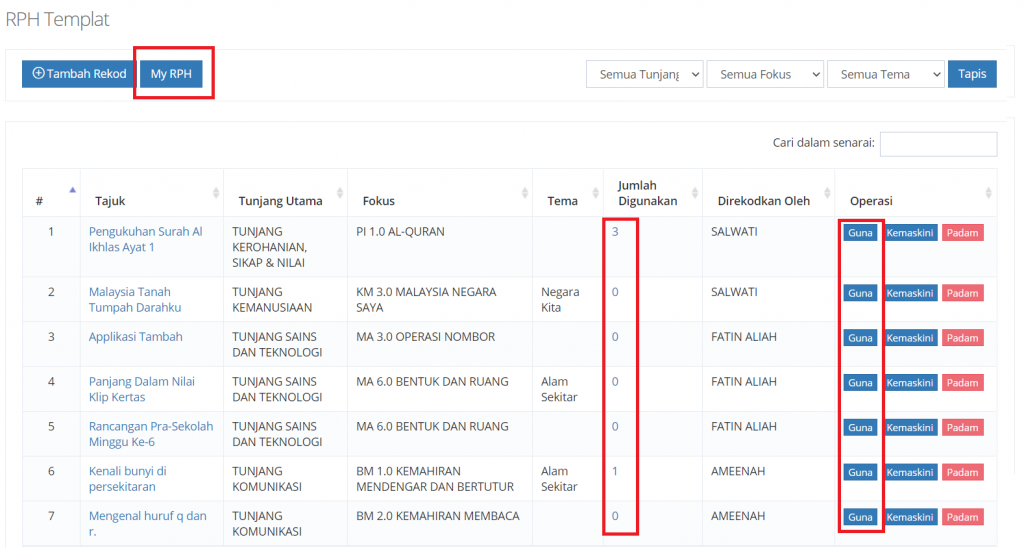
Task: Sort the table by Tajuk column
Action: (151, 201)
